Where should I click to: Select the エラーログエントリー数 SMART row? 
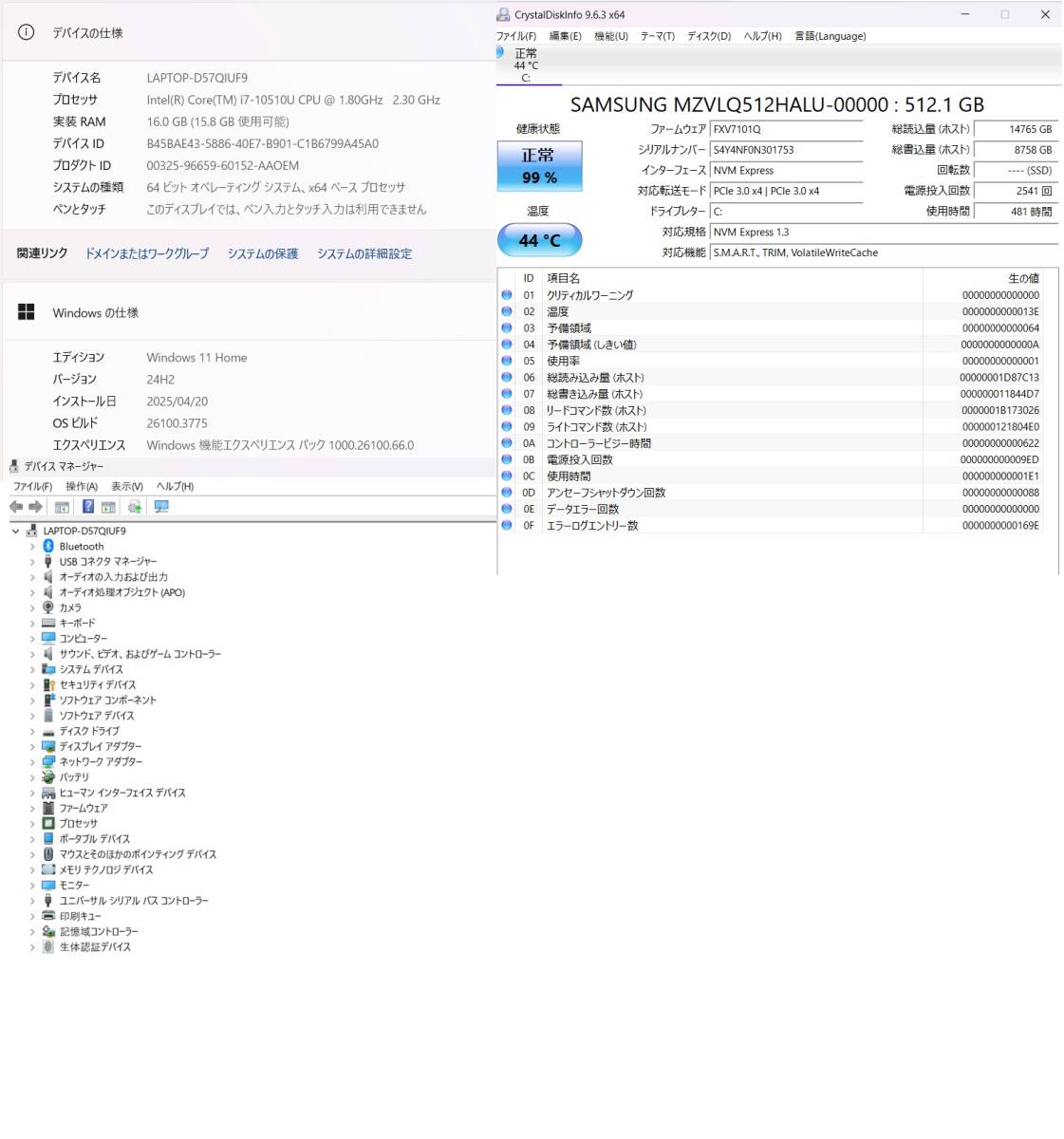(x=771, y=525)
